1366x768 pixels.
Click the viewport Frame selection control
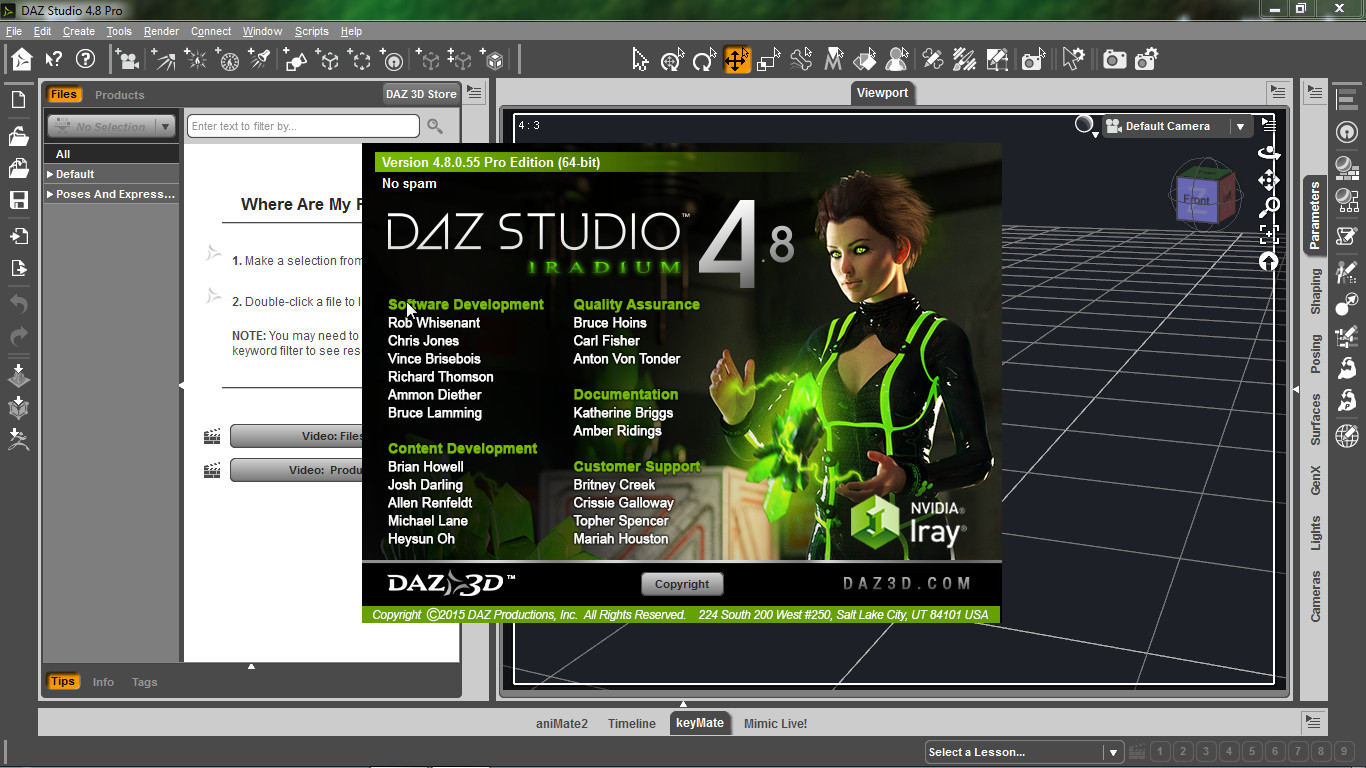click(1269, 235)
